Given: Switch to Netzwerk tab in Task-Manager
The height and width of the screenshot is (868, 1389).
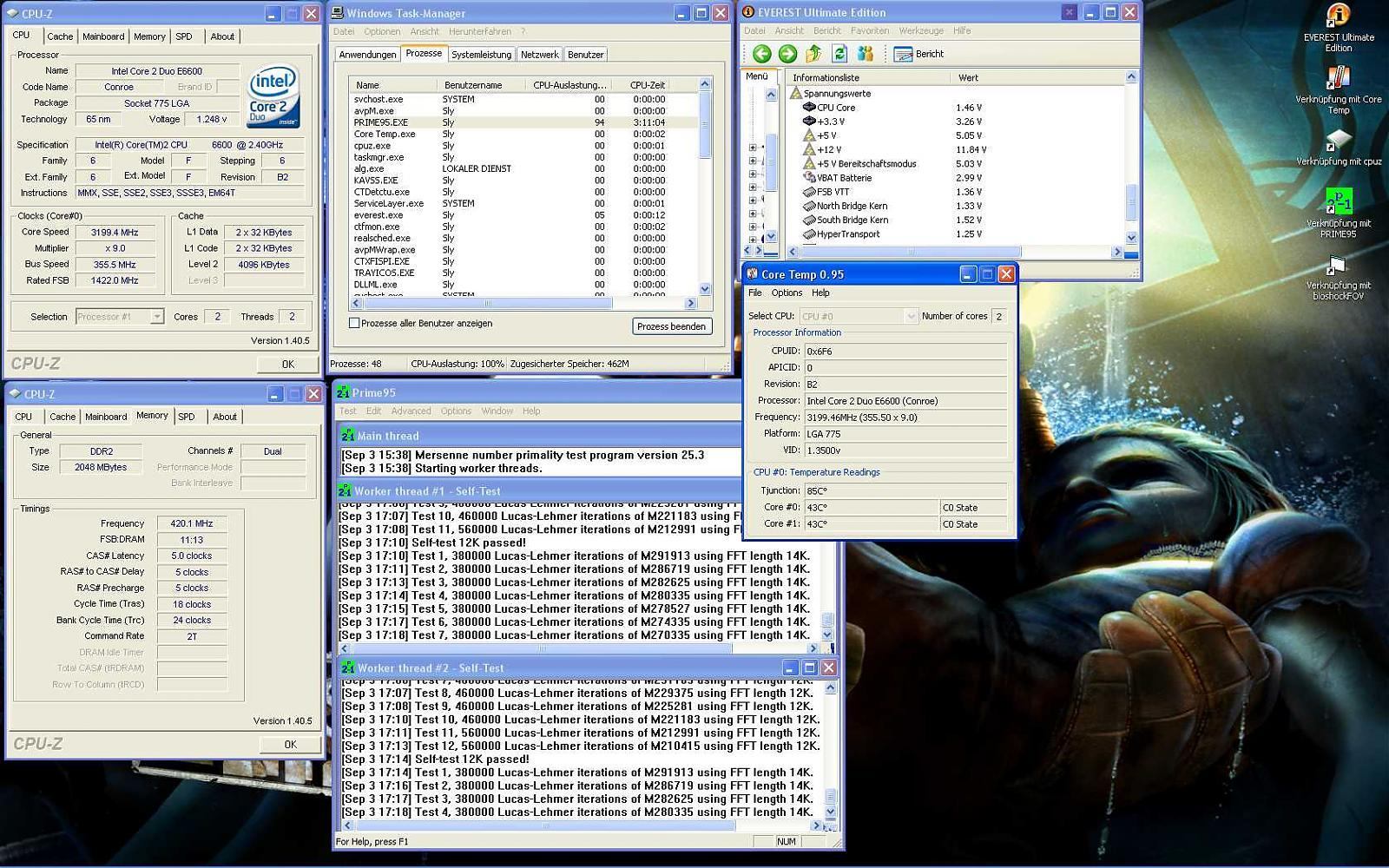Looking at the screenshot, I should point(540,55).
